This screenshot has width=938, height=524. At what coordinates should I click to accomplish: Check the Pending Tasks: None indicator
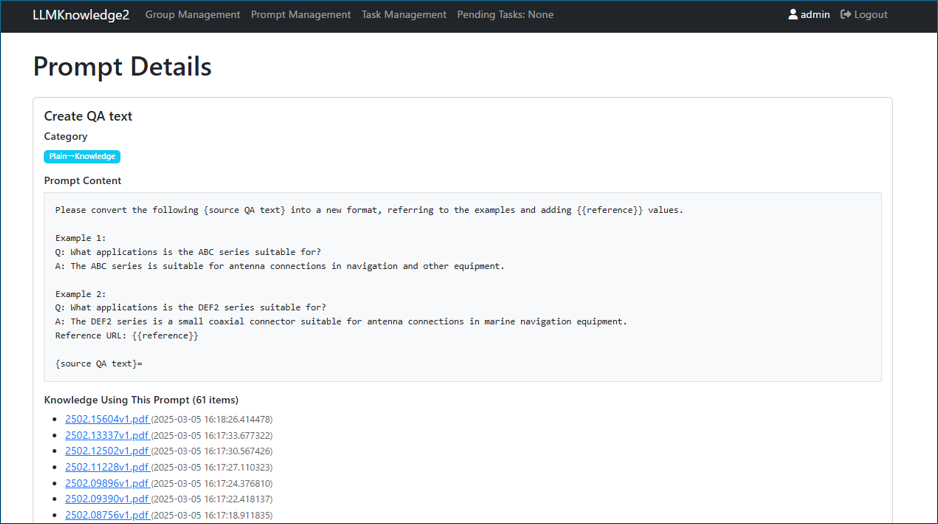click(x=505, y=15)
